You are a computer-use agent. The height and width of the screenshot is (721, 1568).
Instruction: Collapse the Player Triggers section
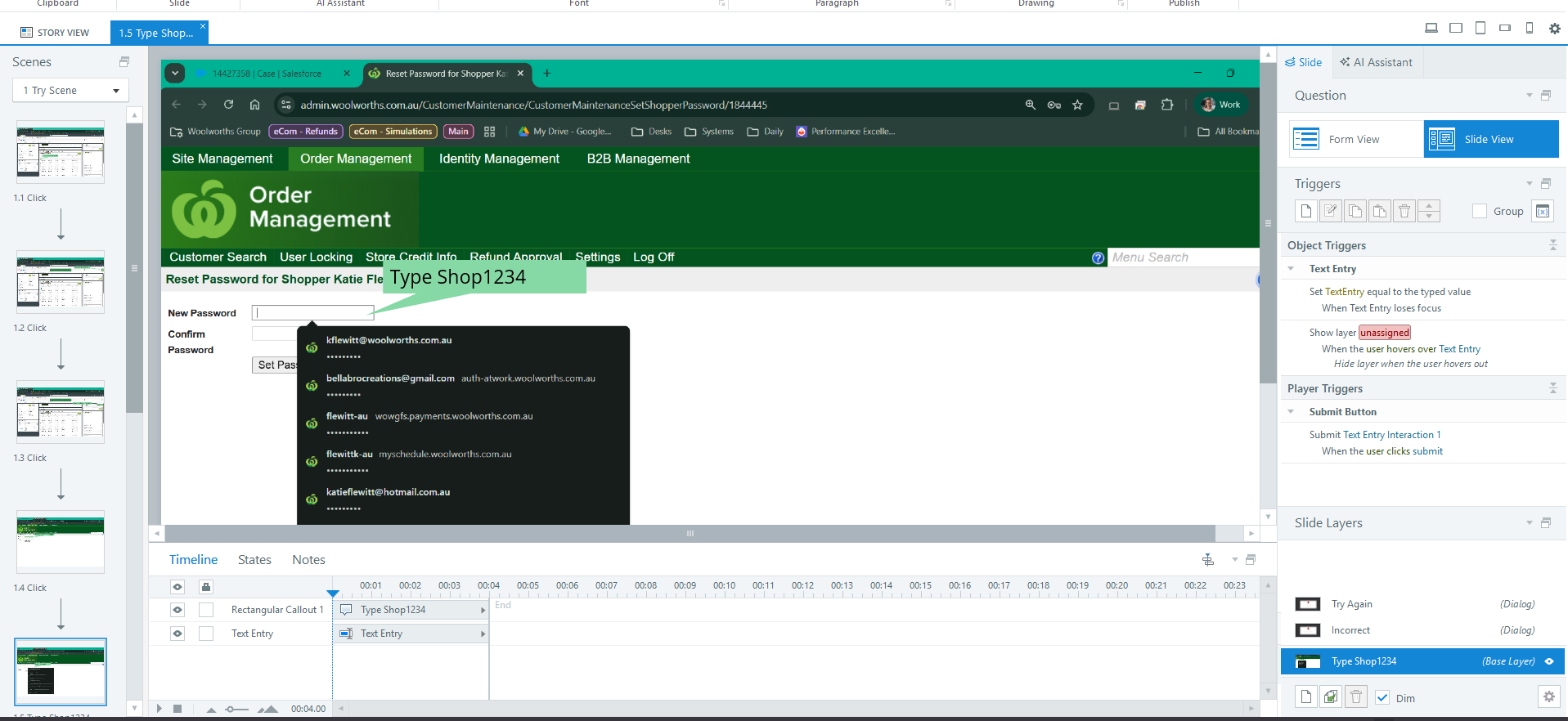coord(1552,388)
